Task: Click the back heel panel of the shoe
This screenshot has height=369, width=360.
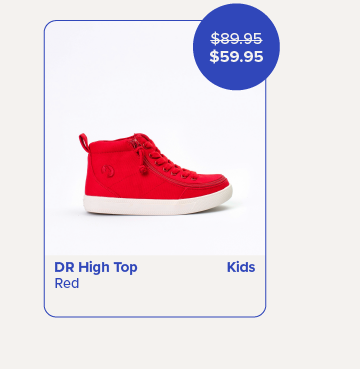Action: coord(94,173)
